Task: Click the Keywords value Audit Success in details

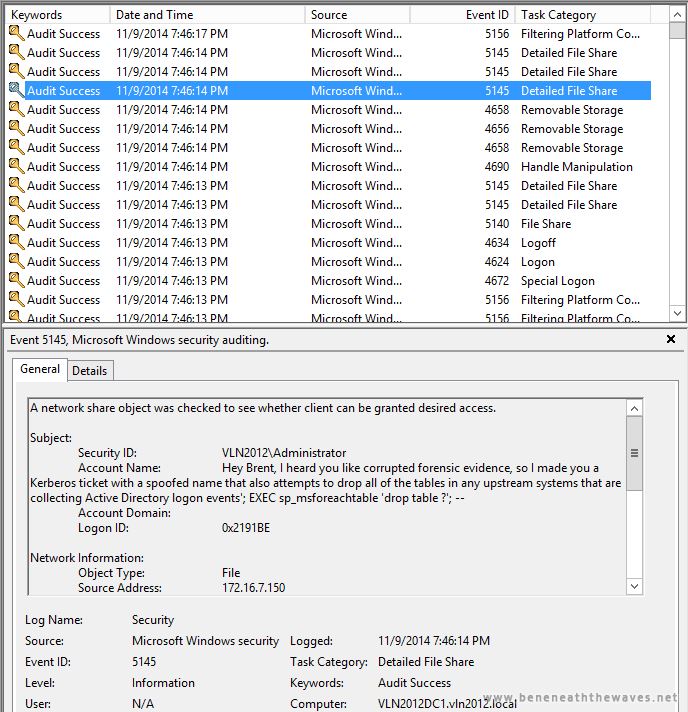Action: (x=414, y=682)
